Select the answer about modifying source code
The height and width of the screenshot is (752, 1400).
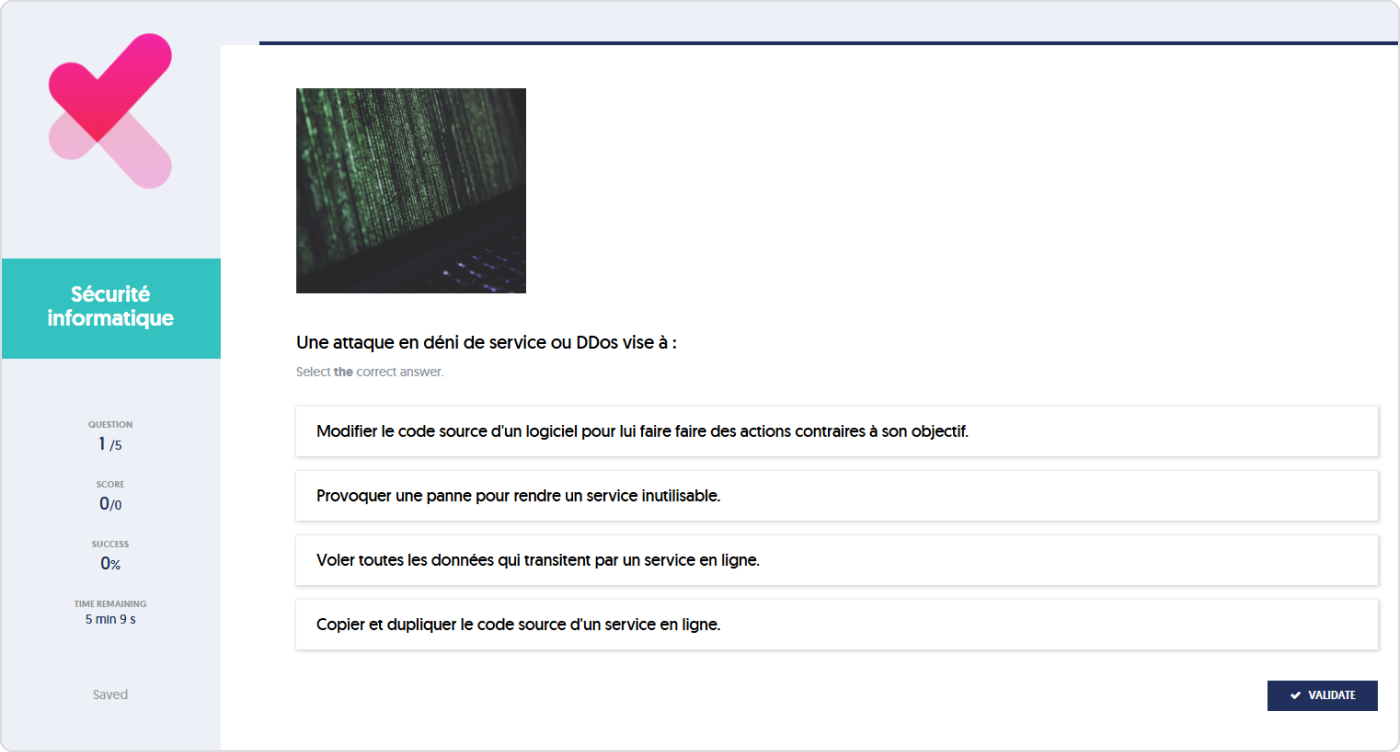tap(837, 431)
